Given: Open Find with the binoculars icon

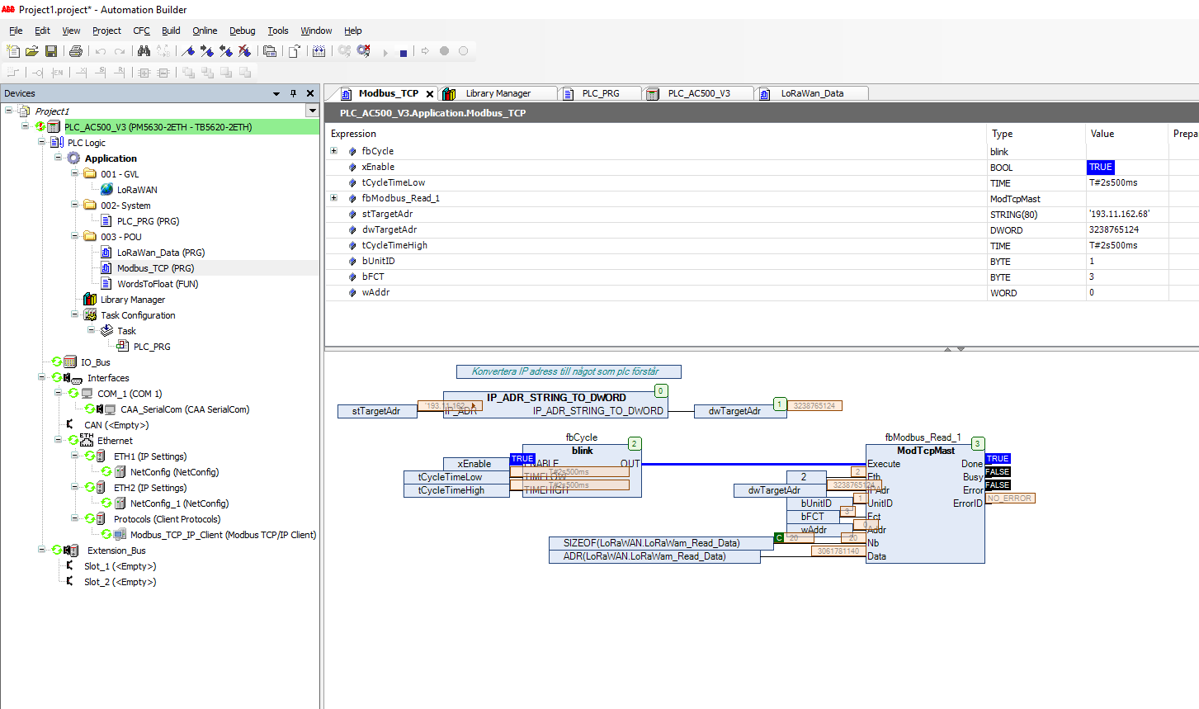Looking at the screenshot, I should pyautogui.click(x=144, y=51).
